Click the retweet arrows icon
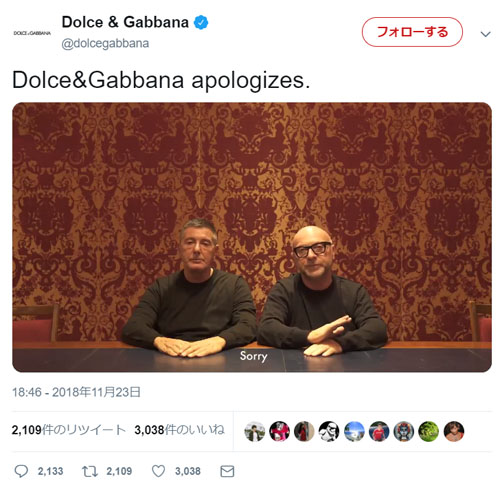Screen dimensions: 500x481 [90, 471]
